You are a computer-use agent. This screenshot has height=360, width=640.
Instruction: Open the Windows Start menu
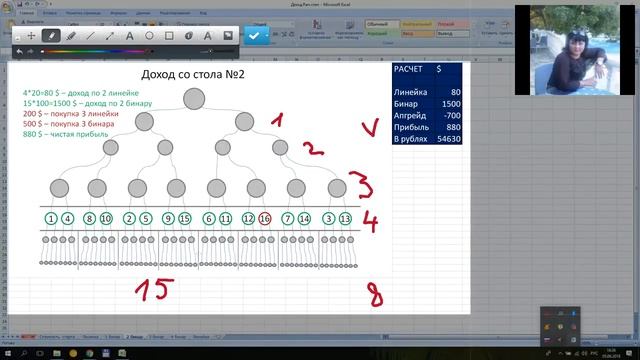7,353
